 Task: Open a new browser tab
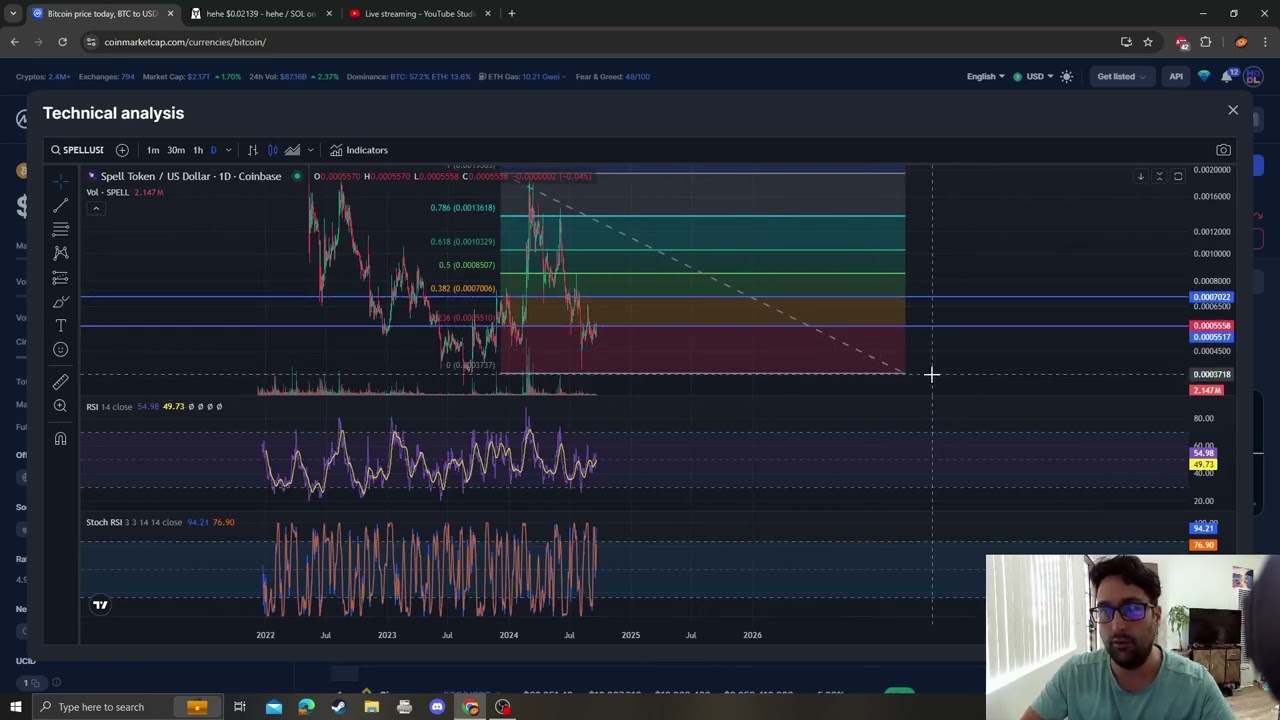[x=512, y=13]
